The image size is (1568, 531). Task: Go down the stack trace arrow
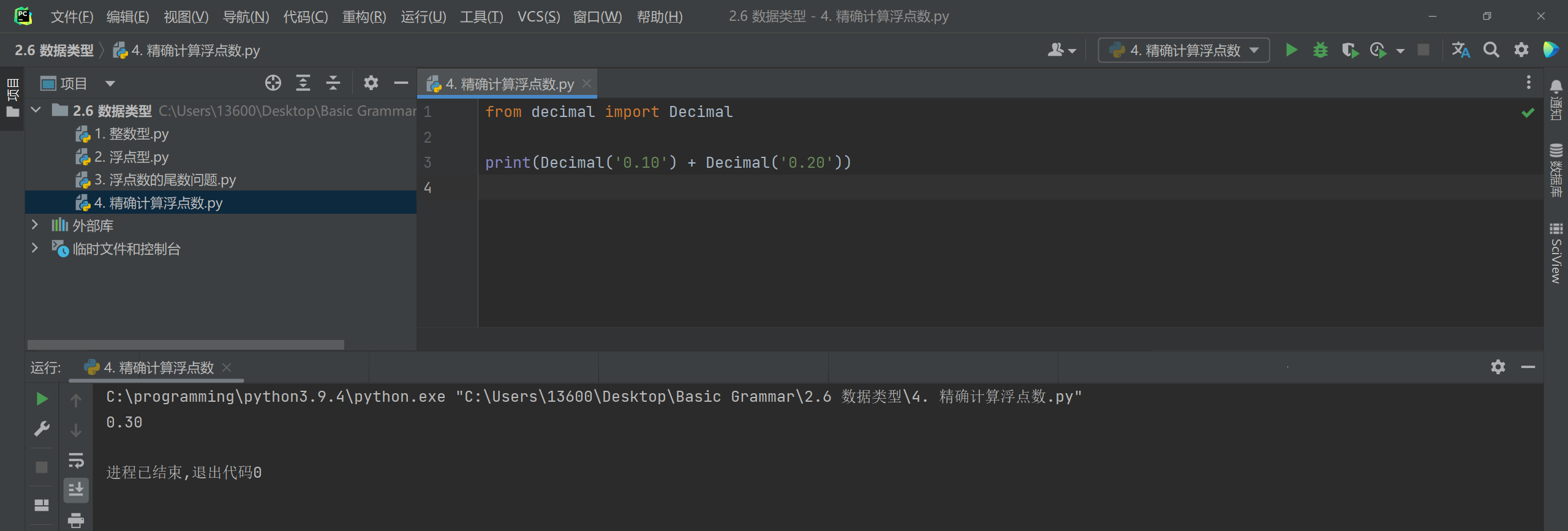[x=76, y=430]
